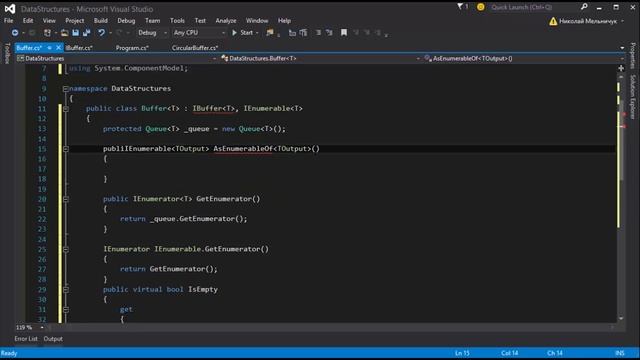Collapse the AsEnumerableOf method block
The width and height of the screenshot is (640, 360).
point(66,149)
